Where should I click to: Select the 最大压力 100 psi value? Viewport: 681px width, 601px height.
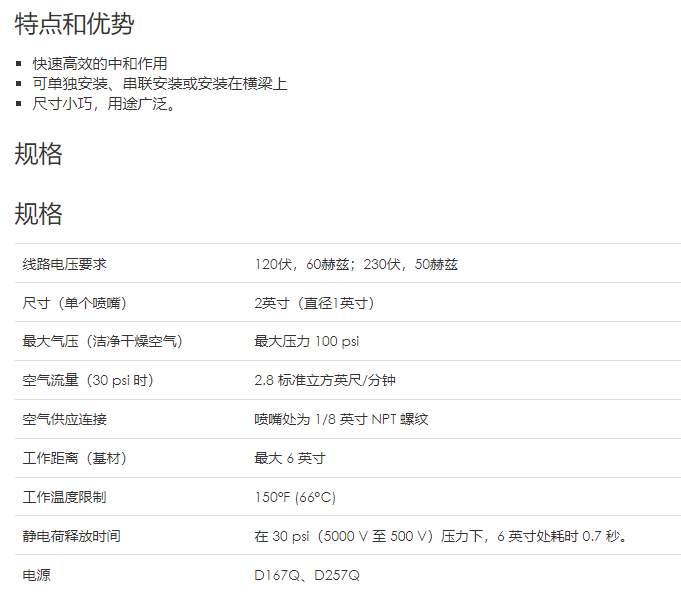(306, 342)
